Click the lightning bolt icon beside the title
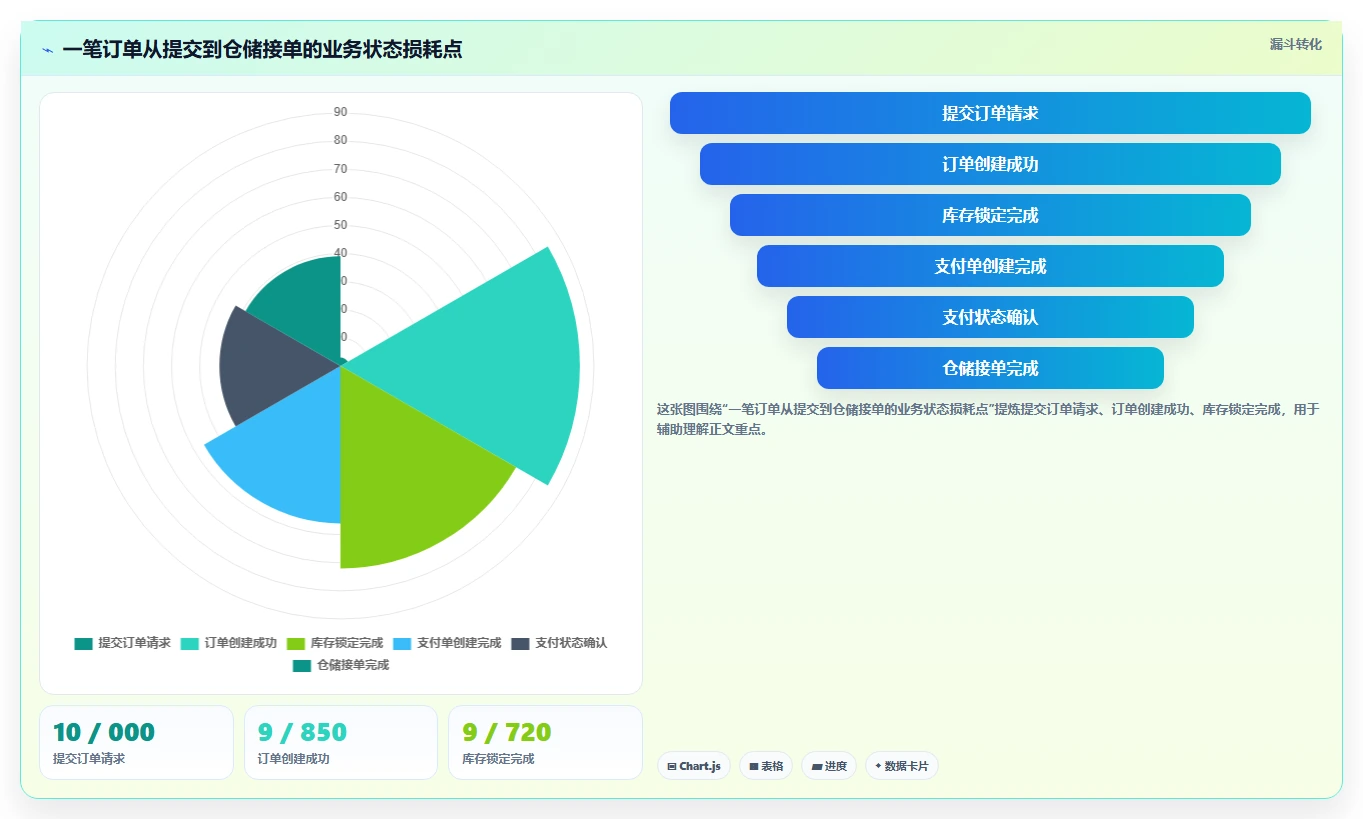The width and height of the screenshot is (1363, 819). [x=47, y=50]
